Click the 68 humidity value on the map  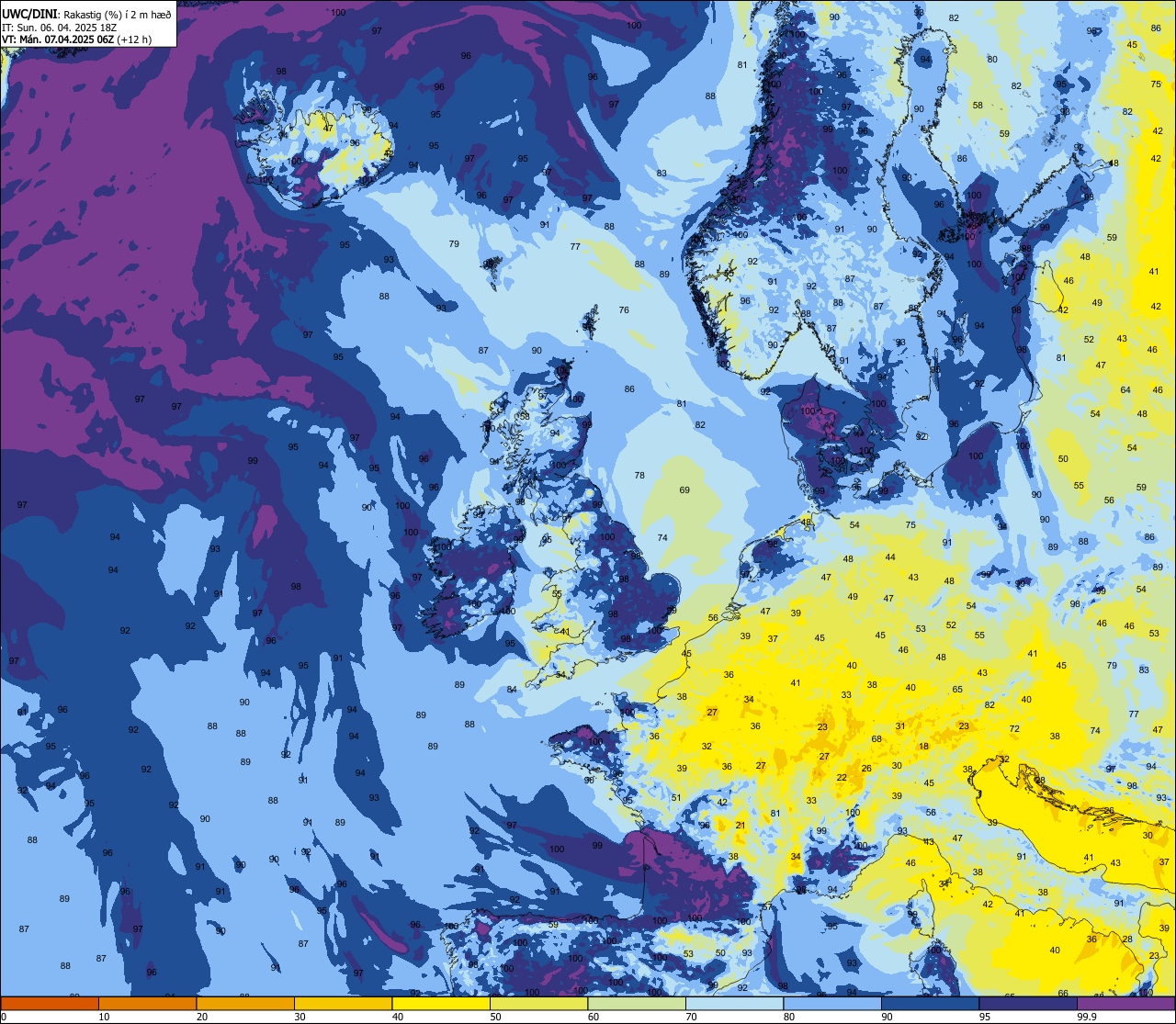pos(876,738)
